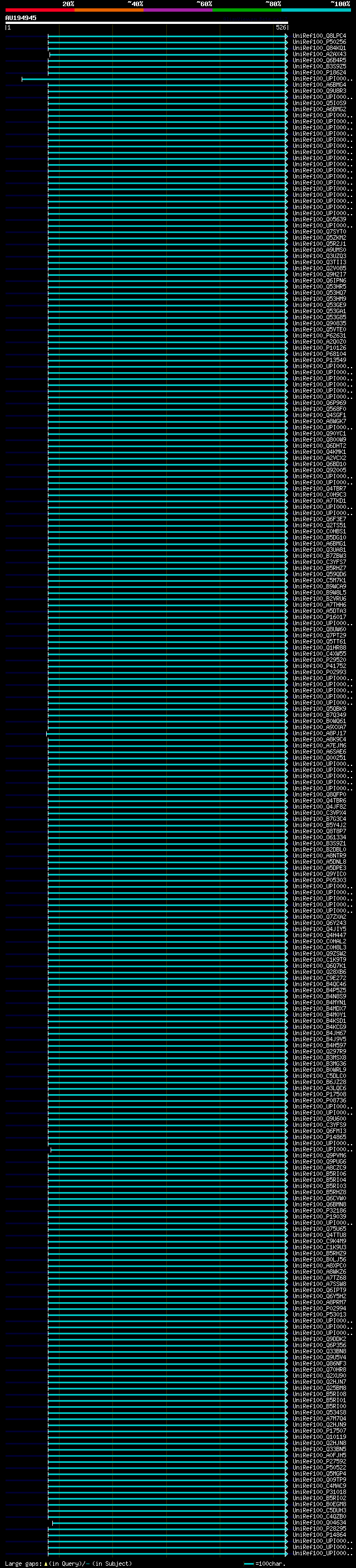Select label UniRef100_Q10119
The height and width of the screenshot is (1568, 356).
click(319, 1437)
